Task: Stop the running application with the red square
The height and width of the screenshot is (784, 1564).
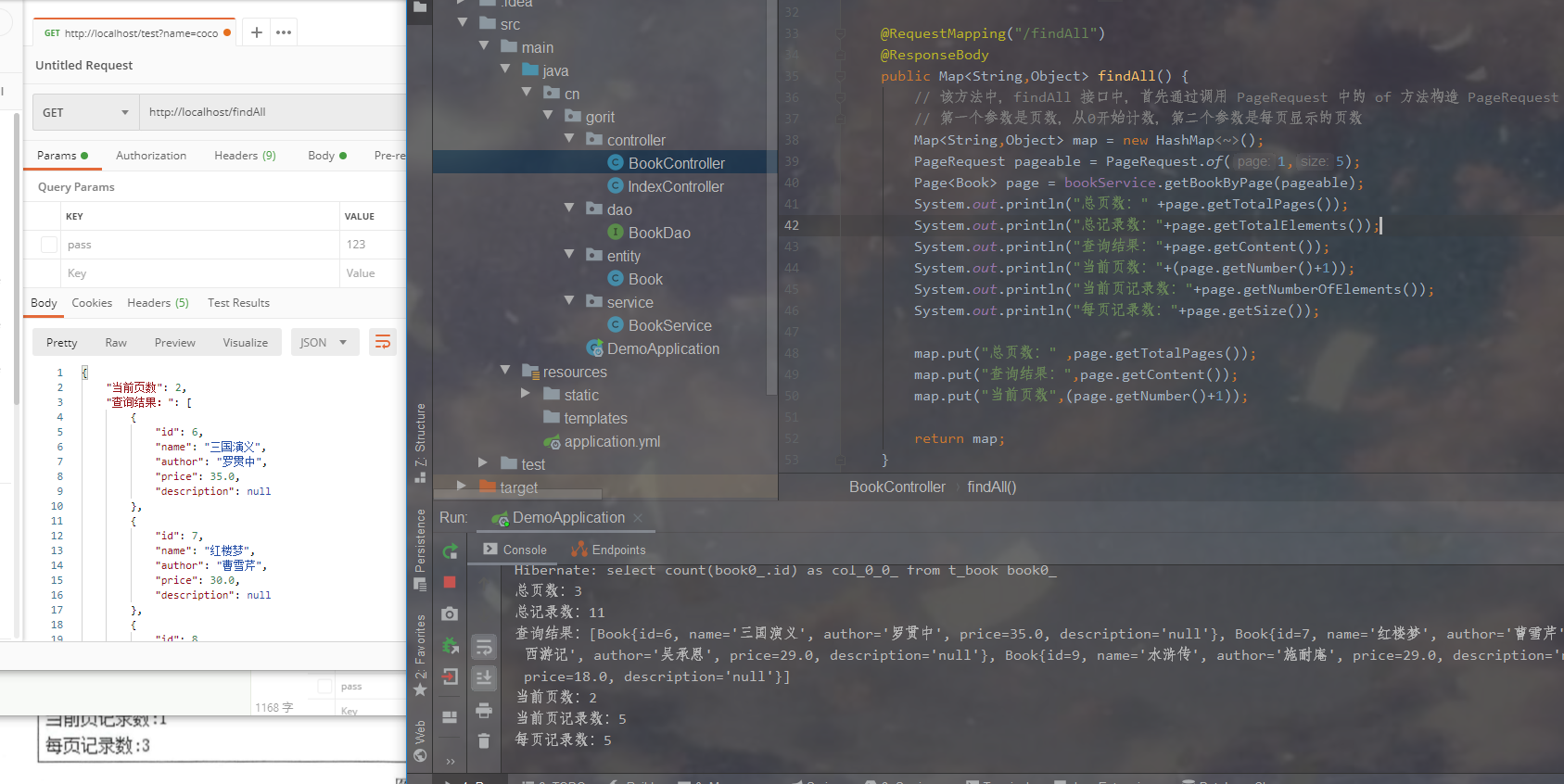Action: [450, 582]
